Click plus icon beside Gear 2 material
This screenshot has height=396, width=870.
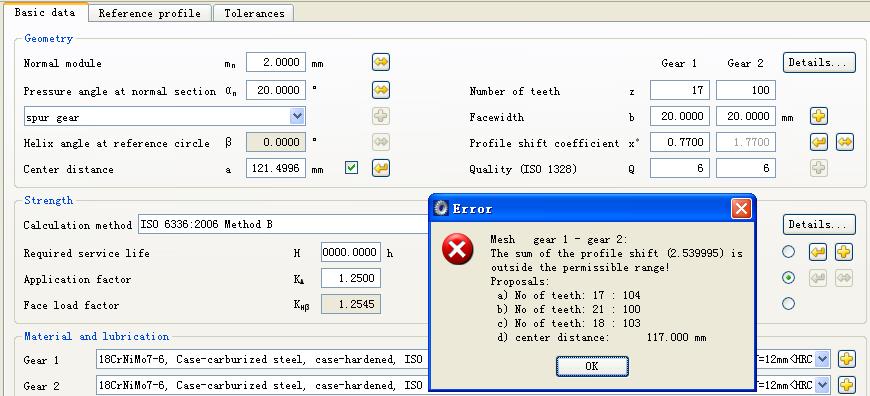(x=846, y=384)
